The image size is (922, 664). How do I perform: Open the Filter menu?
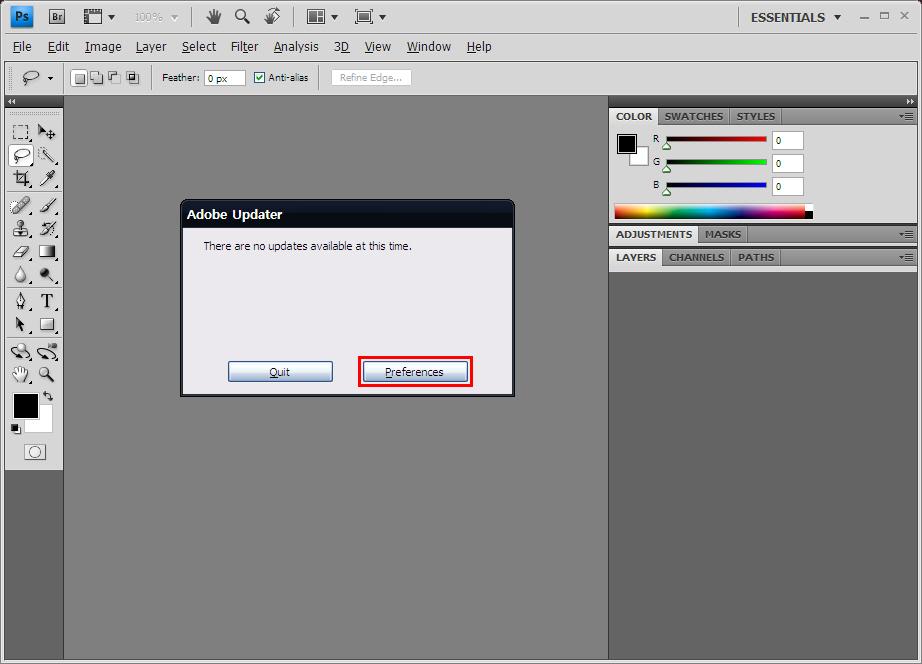pyautogui.click(x=244, y=46)
